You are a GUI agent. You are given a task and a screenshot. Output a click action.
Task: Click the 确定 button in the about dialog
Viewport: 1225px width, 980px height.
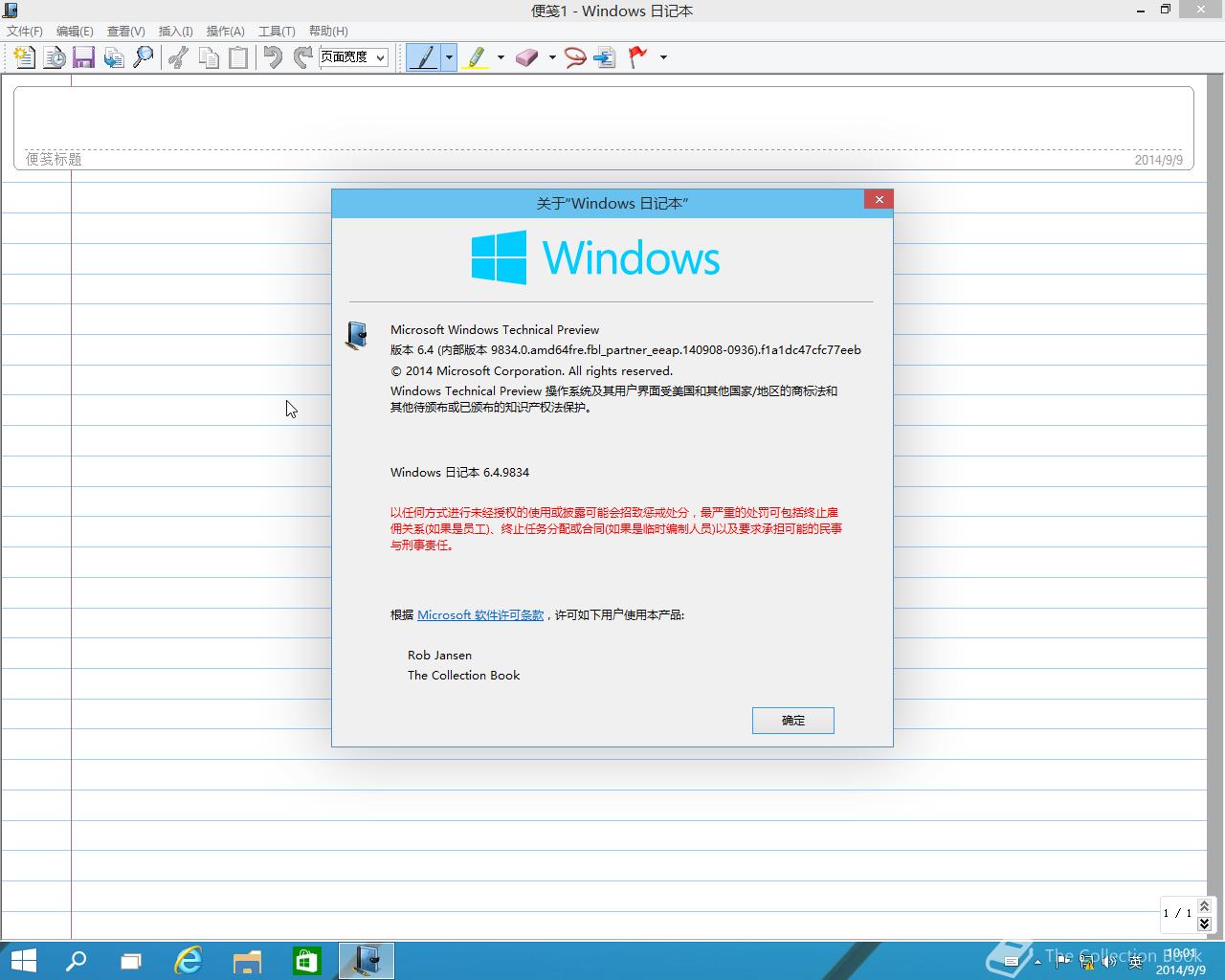click(x=793, y=721)
